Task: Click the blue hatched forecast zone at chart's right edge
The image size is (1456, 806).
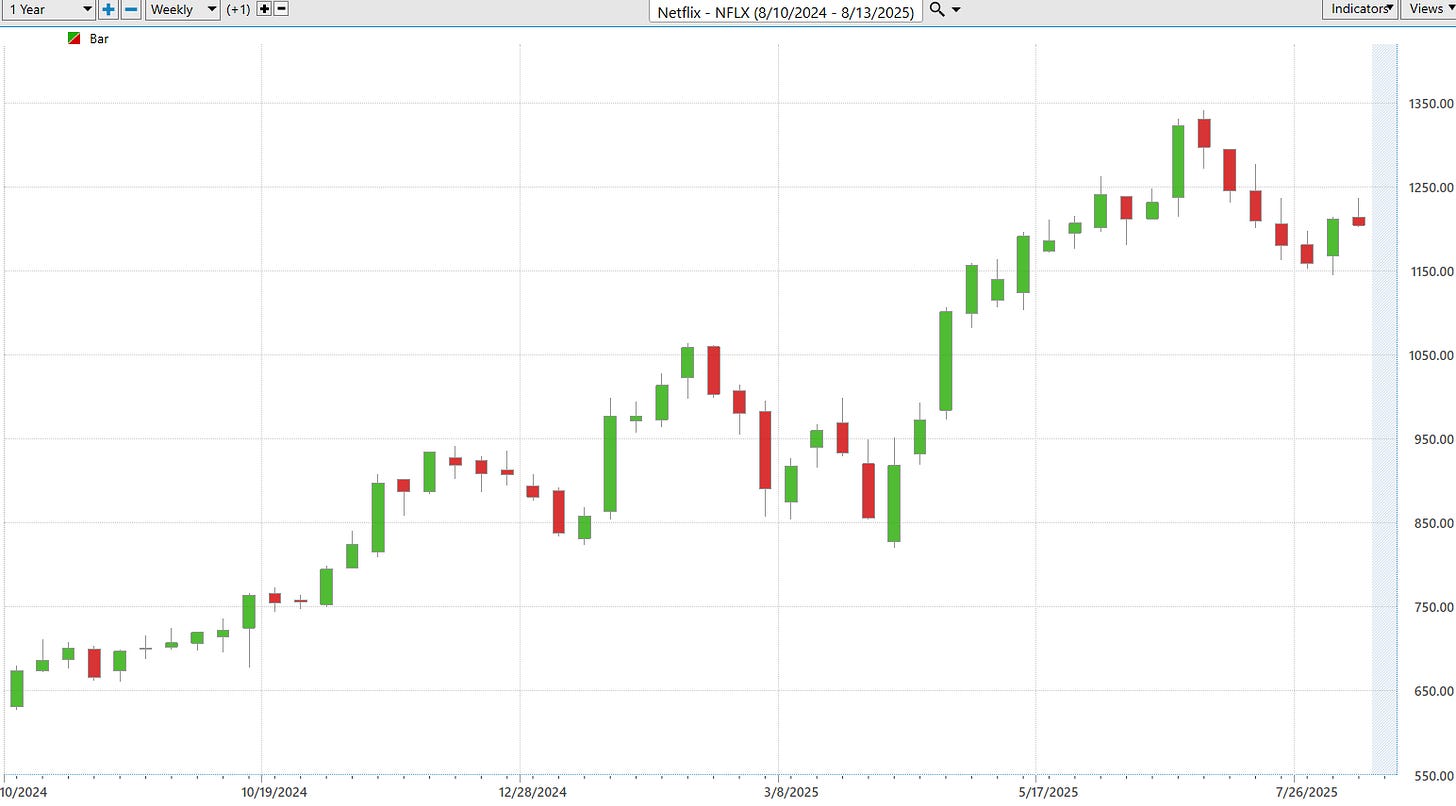Action: tap(1384, 410)
